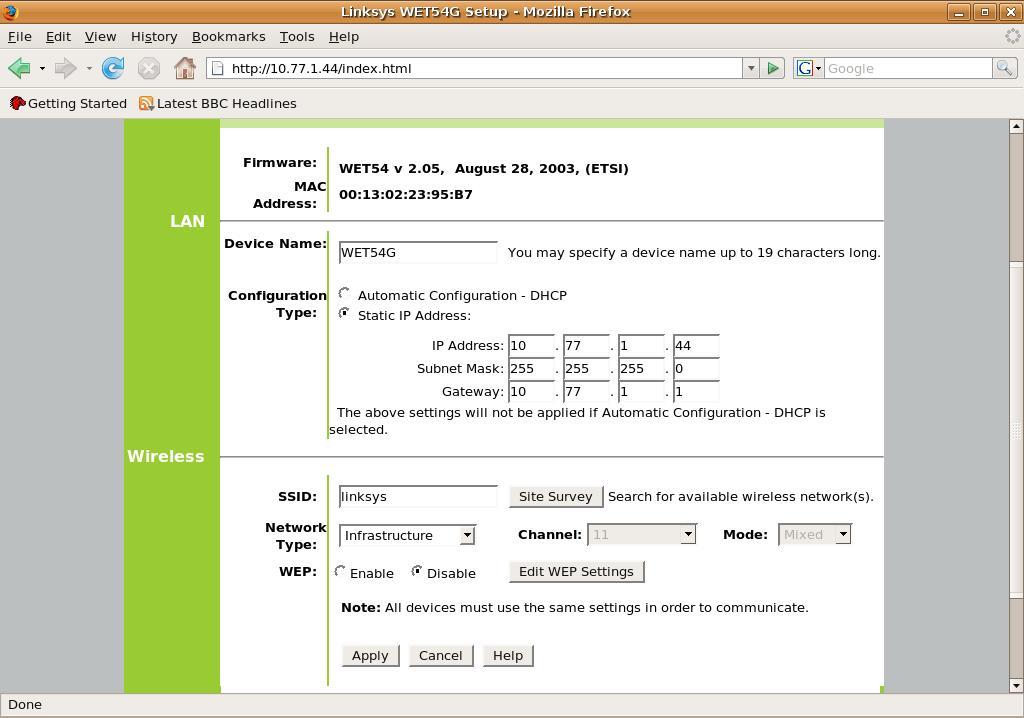This screenshot has height=718, width=1024.
Task: Enable WEP radio button
Action: [341, 572]
